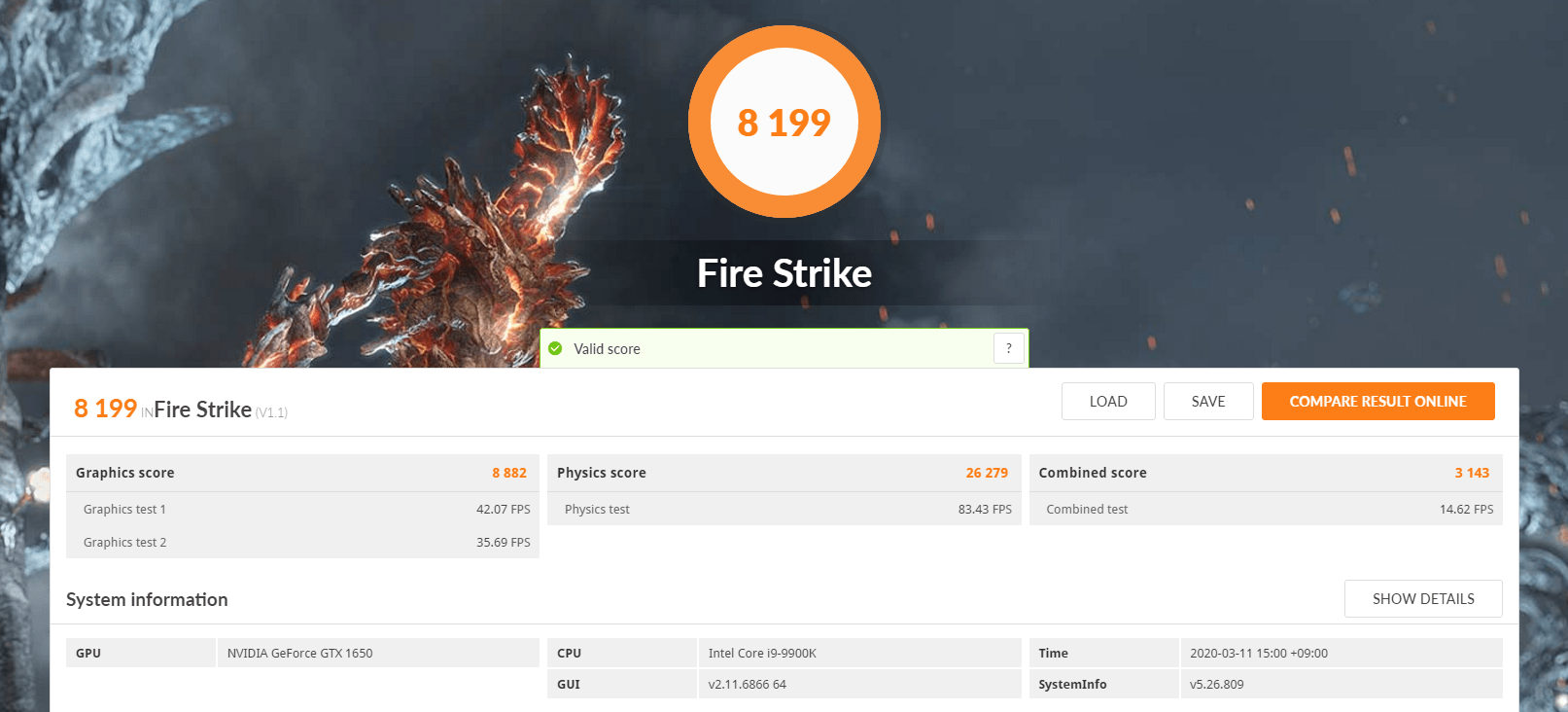Open the question mark help button

pyautogui.click(x=1009, y=348)
